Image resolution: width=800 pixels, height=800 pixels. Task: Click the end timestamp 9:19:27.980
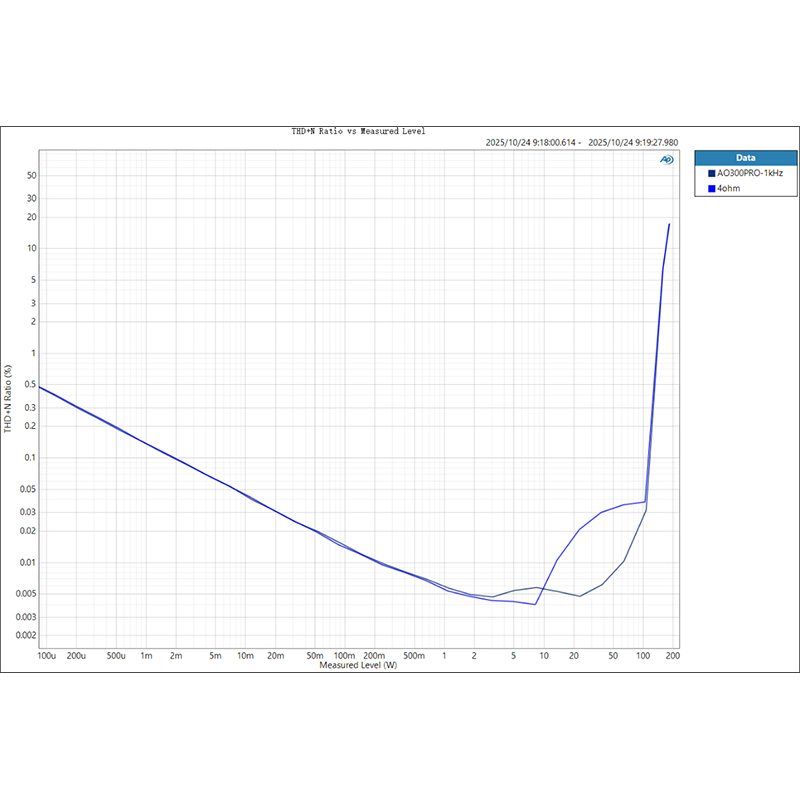633,143
